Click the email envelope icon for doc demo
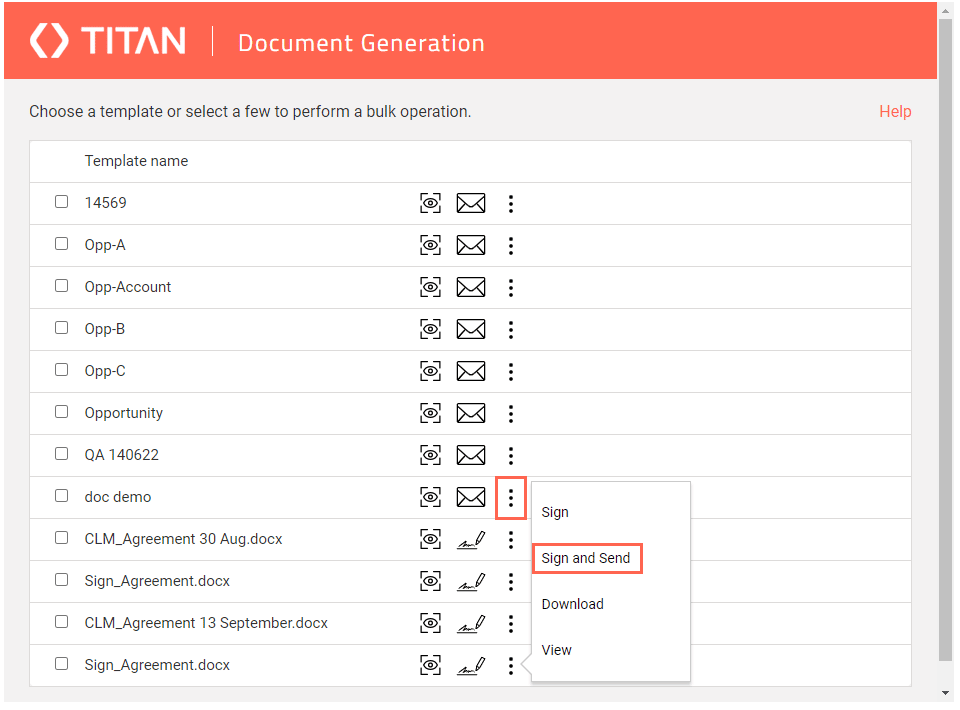This screenshot has width=960, height=710. tap(471, 498)
